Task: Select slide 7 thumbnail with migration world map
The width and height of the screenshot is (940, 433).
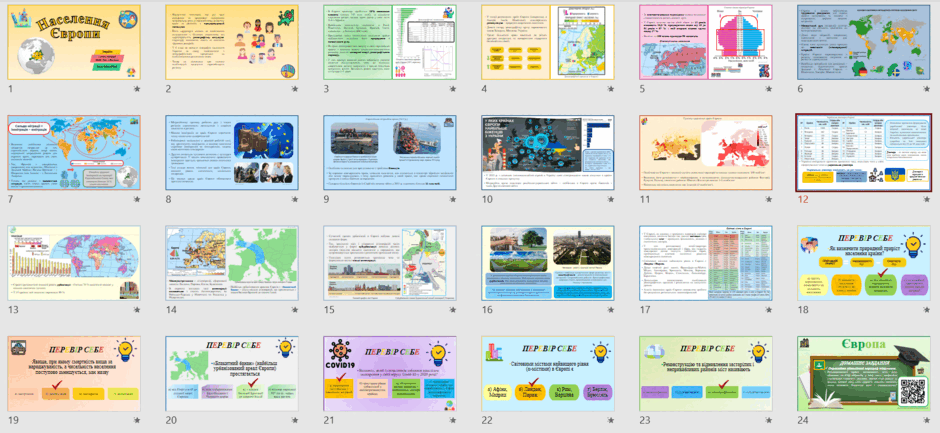Action: 74,153
